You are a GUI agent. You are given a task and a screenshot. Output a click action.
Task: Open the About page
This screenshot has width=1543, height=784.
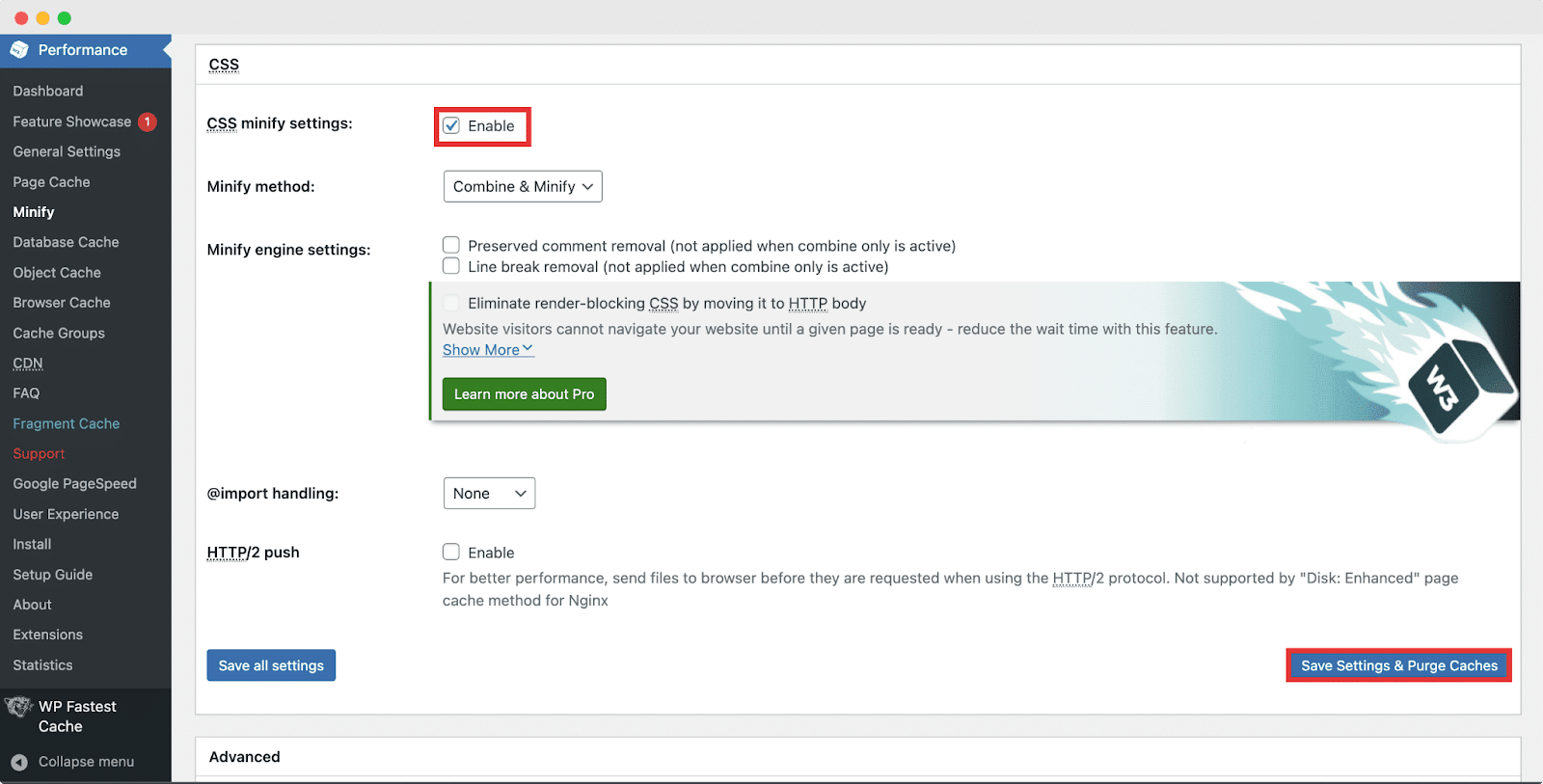pyautogui.click(x=32, y=605)
